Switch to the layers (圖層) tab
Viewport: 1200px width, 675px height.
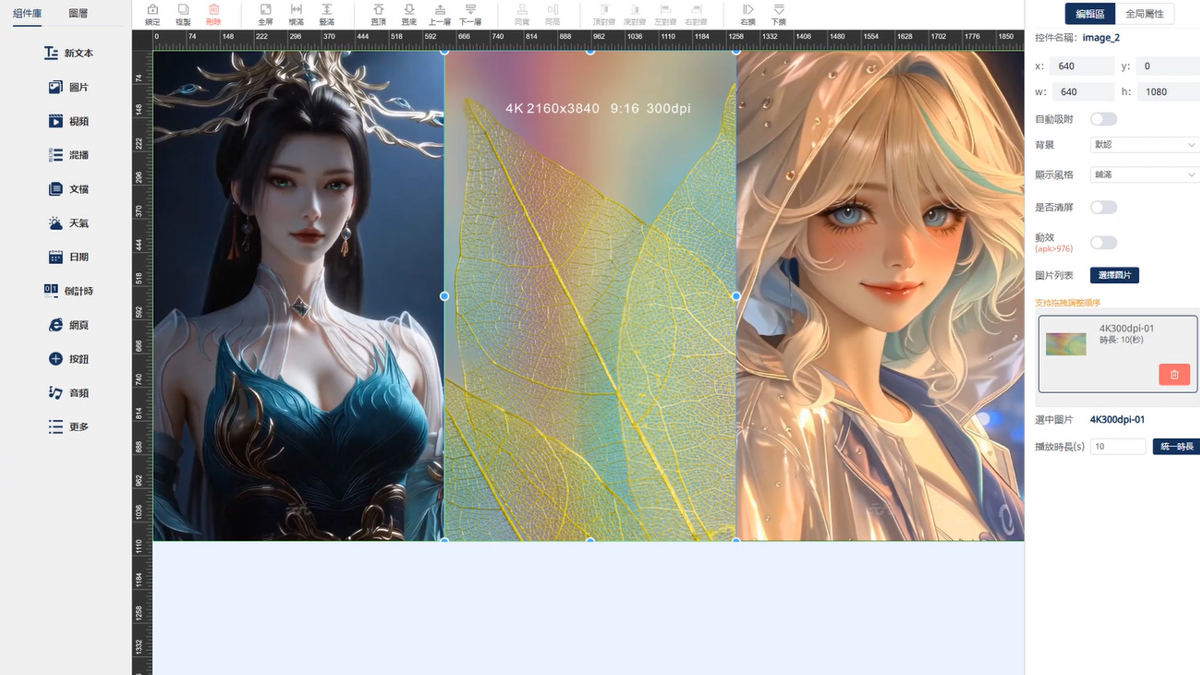tap(78, 14)
